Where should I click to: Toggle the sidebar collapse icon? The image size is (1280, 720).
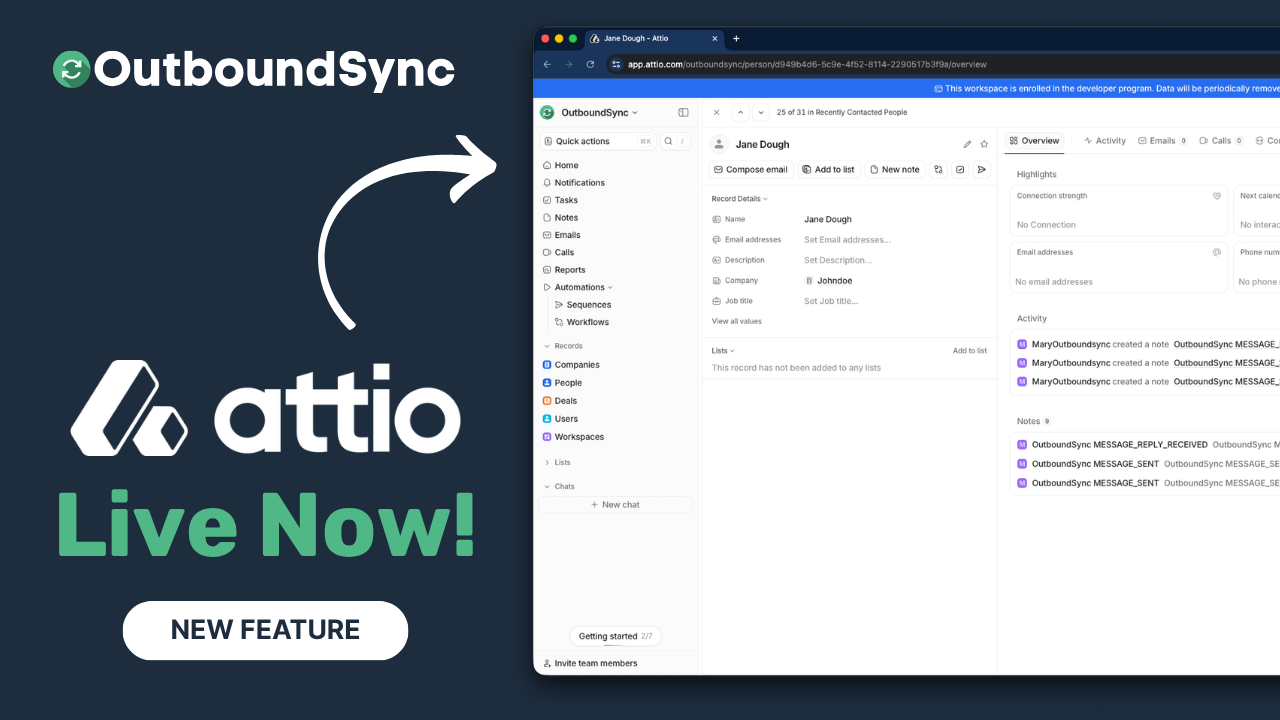tap(683, 113)
